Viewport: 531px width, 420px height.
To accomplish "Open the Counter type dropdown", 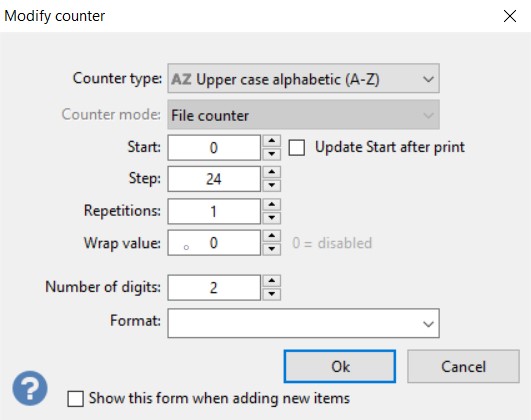I will tap(303, 78).
